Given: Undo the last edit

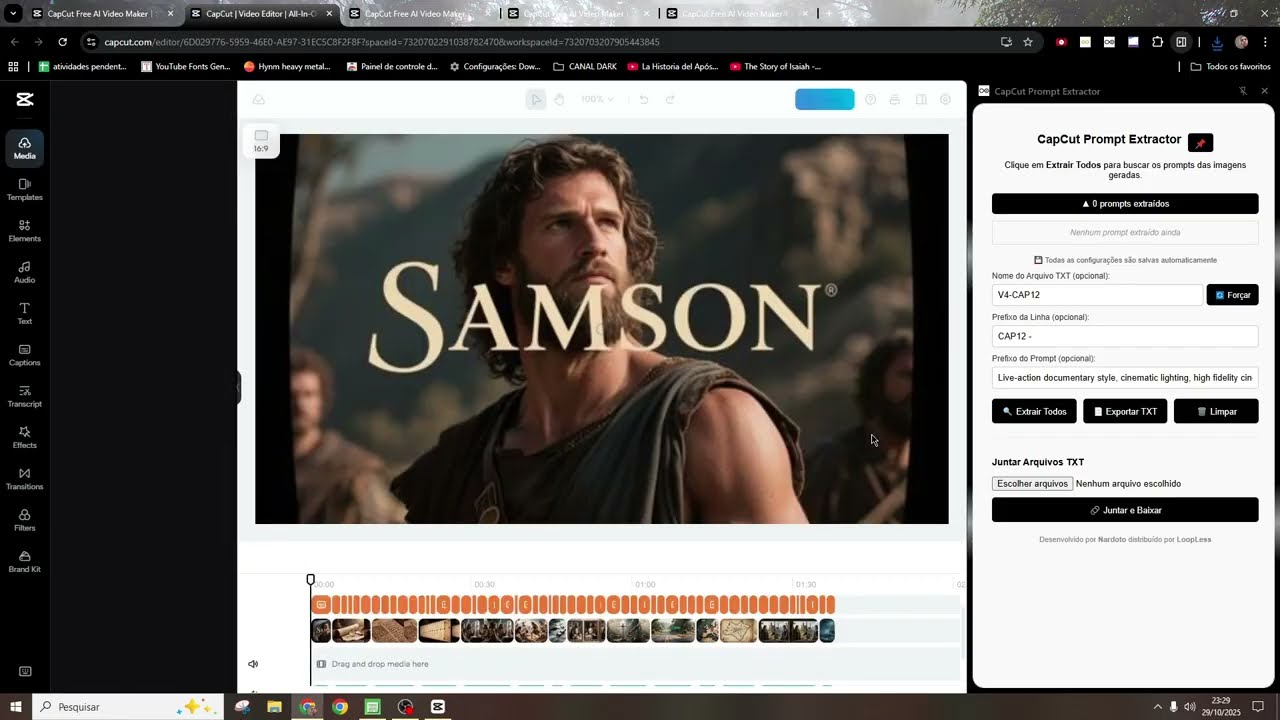Looking at the screenshot, I should pyautogui.click(x=644, y=99).
